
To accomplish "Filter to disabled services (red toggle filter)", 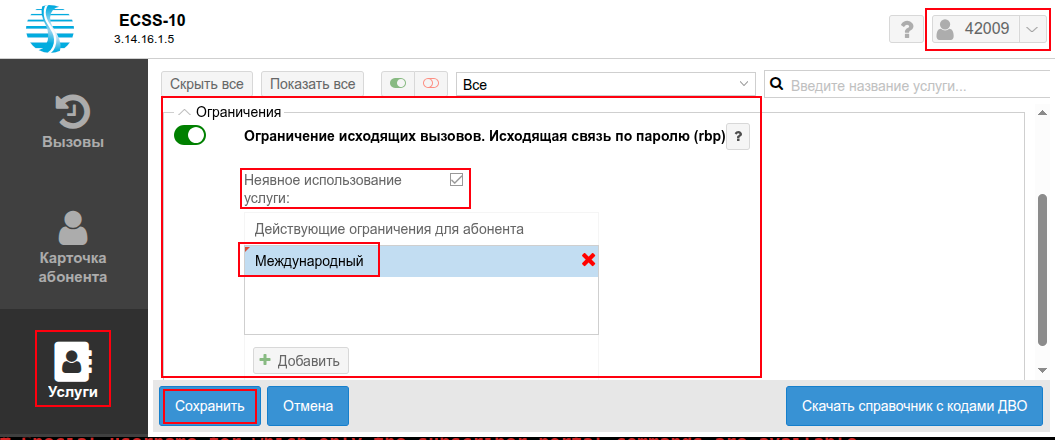I will [x=431, y=84].
